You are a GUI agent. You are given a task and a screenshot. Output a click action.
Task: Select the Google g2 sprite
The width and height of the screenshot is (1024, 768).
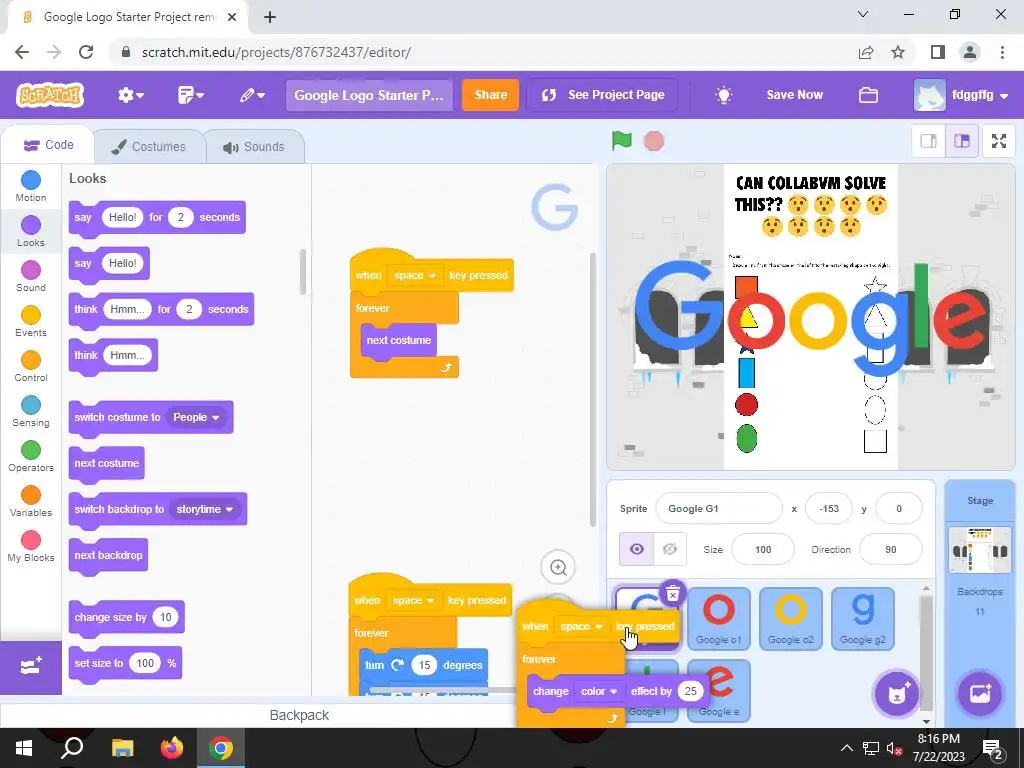[862, 619]
